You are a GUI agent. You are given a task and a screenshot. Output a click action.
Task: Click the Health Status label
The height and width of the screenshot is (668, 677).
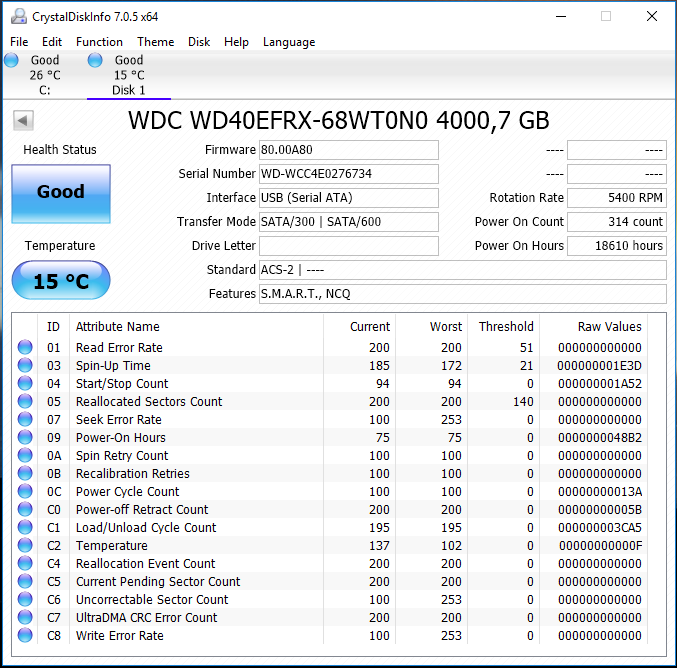pos(60,149)
